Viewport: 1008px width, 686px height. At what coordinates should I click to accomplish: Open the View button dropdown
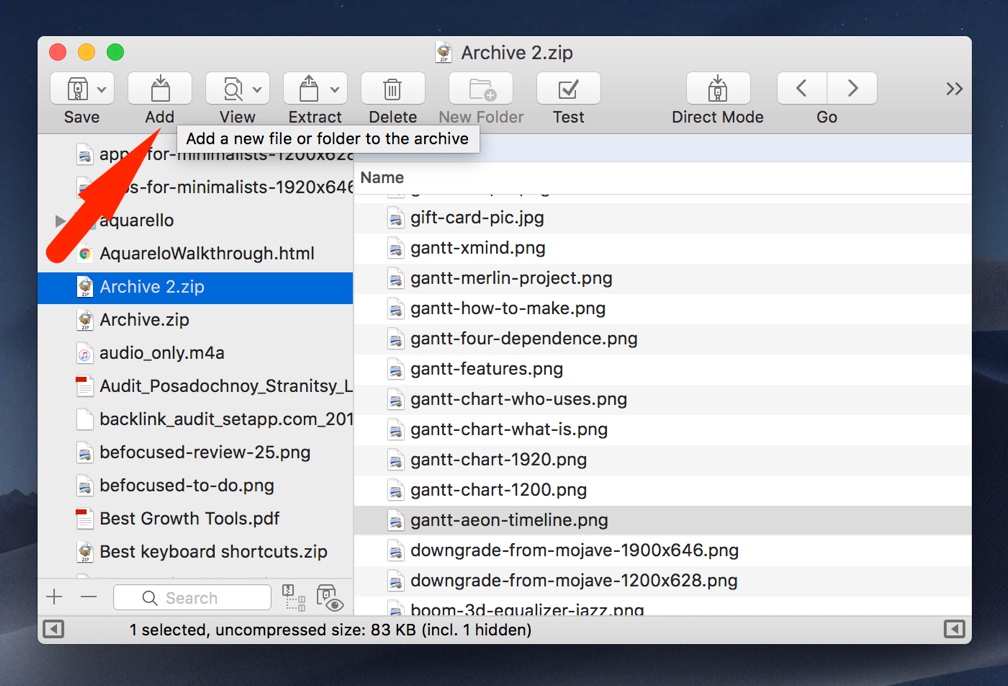(x=256, y=89)
